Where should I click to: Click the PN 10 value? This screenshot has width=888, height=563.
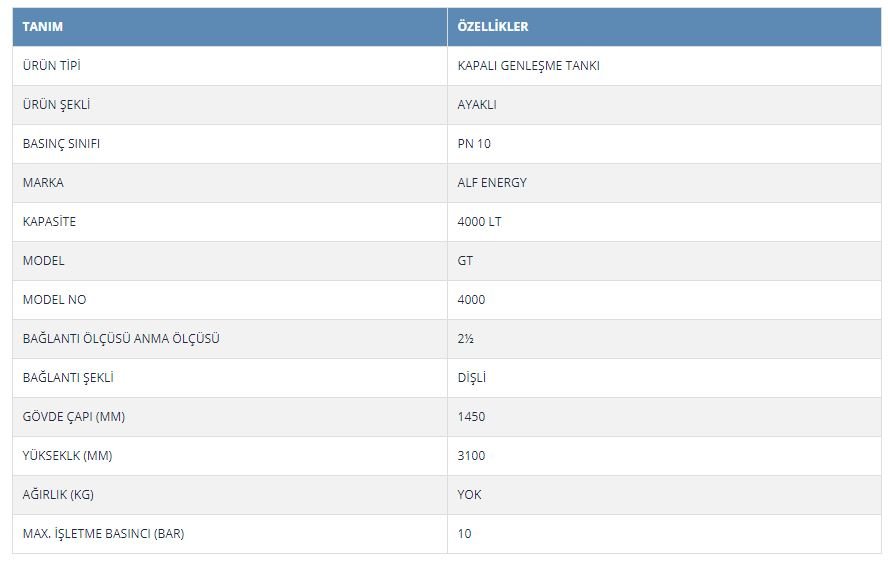pyautogui.click(x=474, y=144)
